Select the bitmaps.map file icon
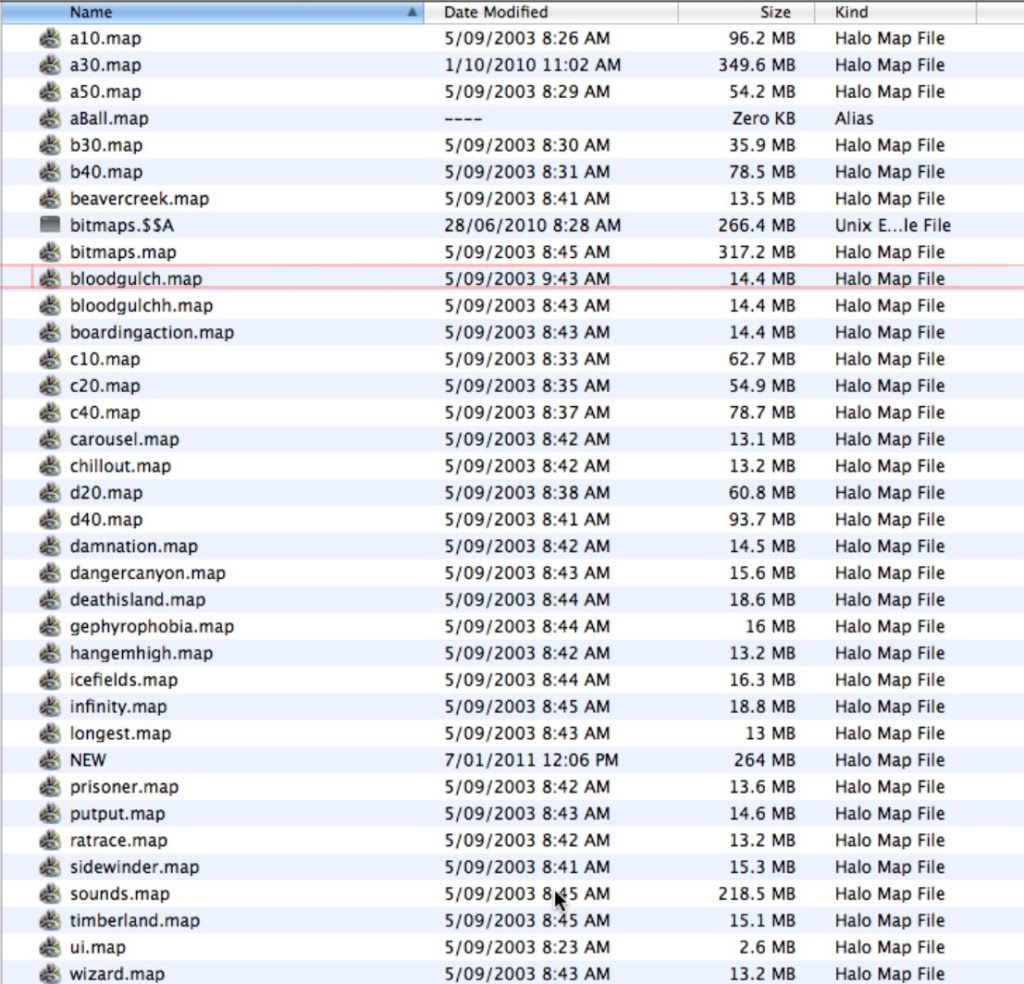 coord(50,253)
